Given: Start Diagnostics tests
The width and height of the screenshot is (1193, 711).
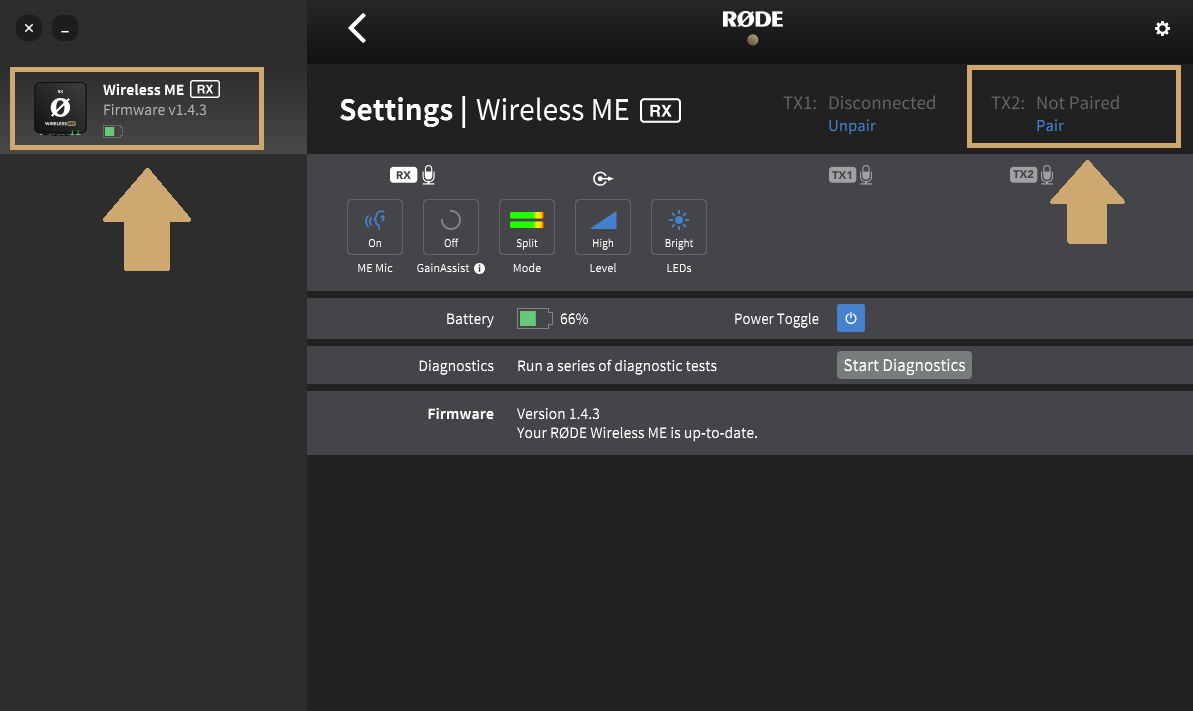Looking at the screenshot, I should point(904,365).
